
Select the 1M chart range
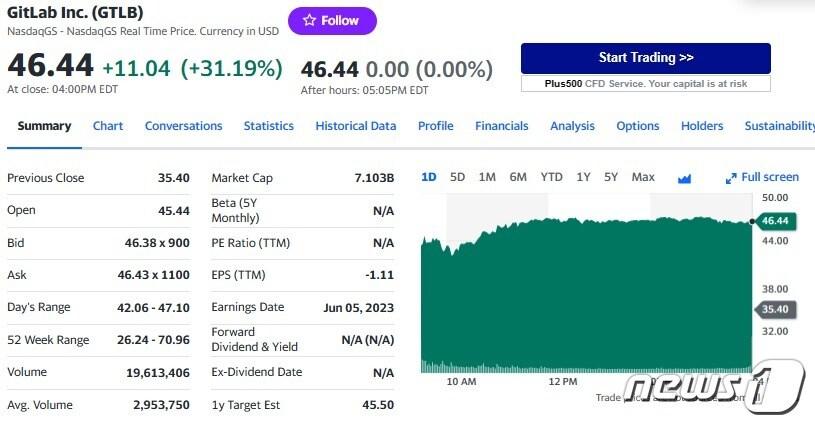coord(487,177)
